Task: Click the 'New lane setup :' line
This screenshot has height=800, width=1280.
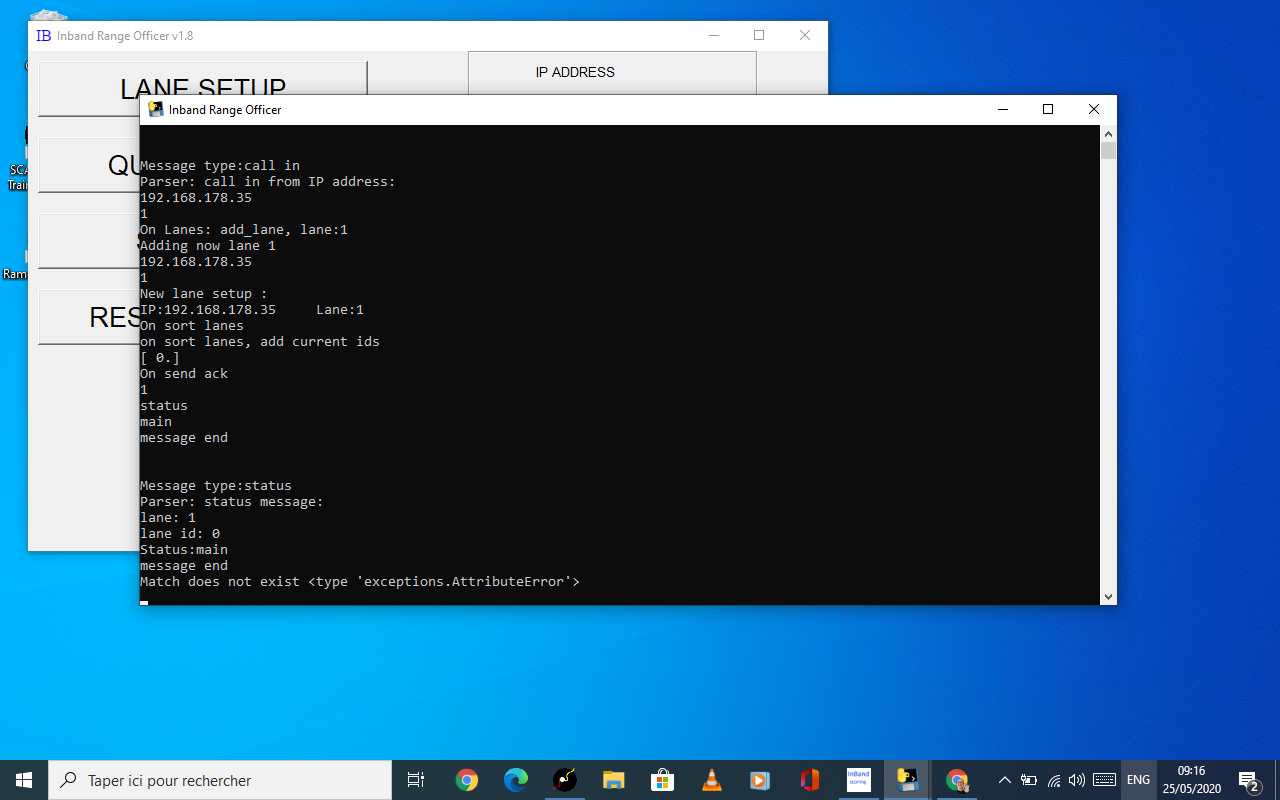Action: click(x=204, y=294)
